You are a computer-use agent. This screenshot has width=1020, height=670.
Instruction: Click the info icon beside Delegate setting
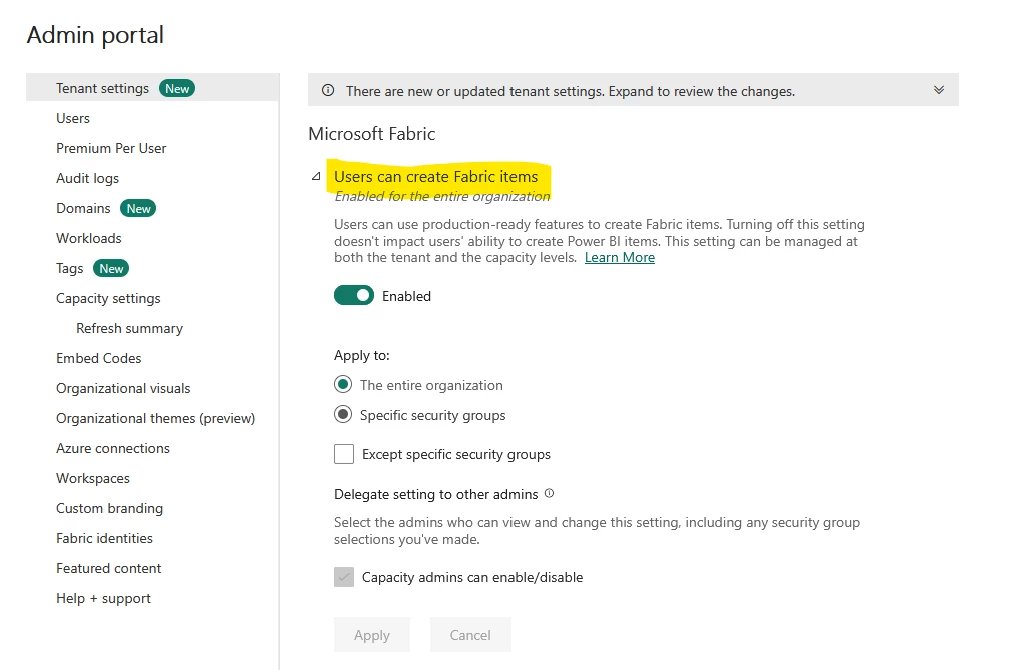[549, 494]
